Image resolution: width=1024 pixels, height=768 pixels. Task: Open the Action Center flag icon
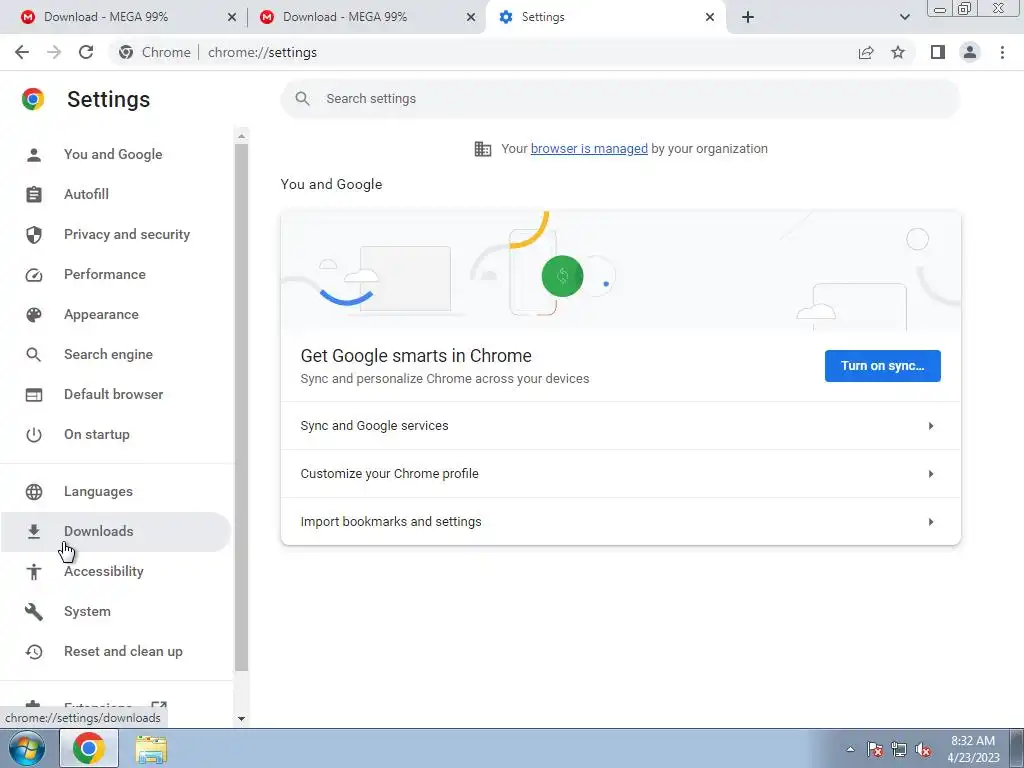coord(875,750)
